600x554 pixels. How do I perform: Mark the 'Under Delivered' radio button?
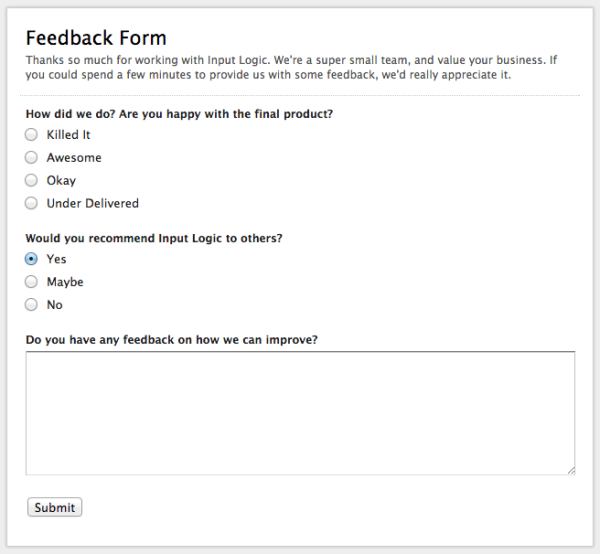tap(31, 204)
